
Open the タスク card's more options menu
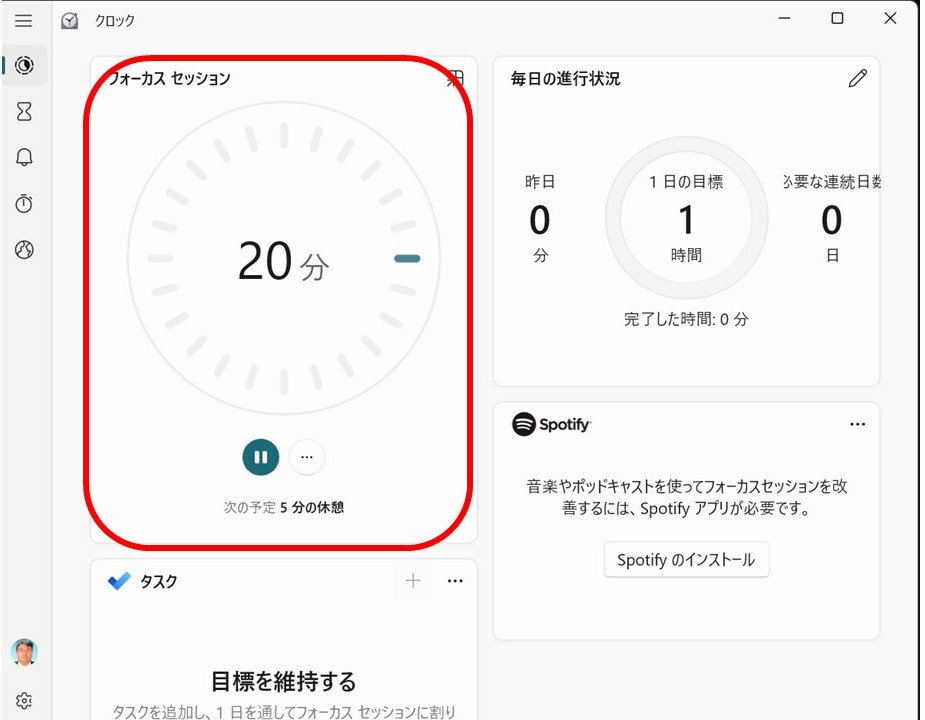455,581
